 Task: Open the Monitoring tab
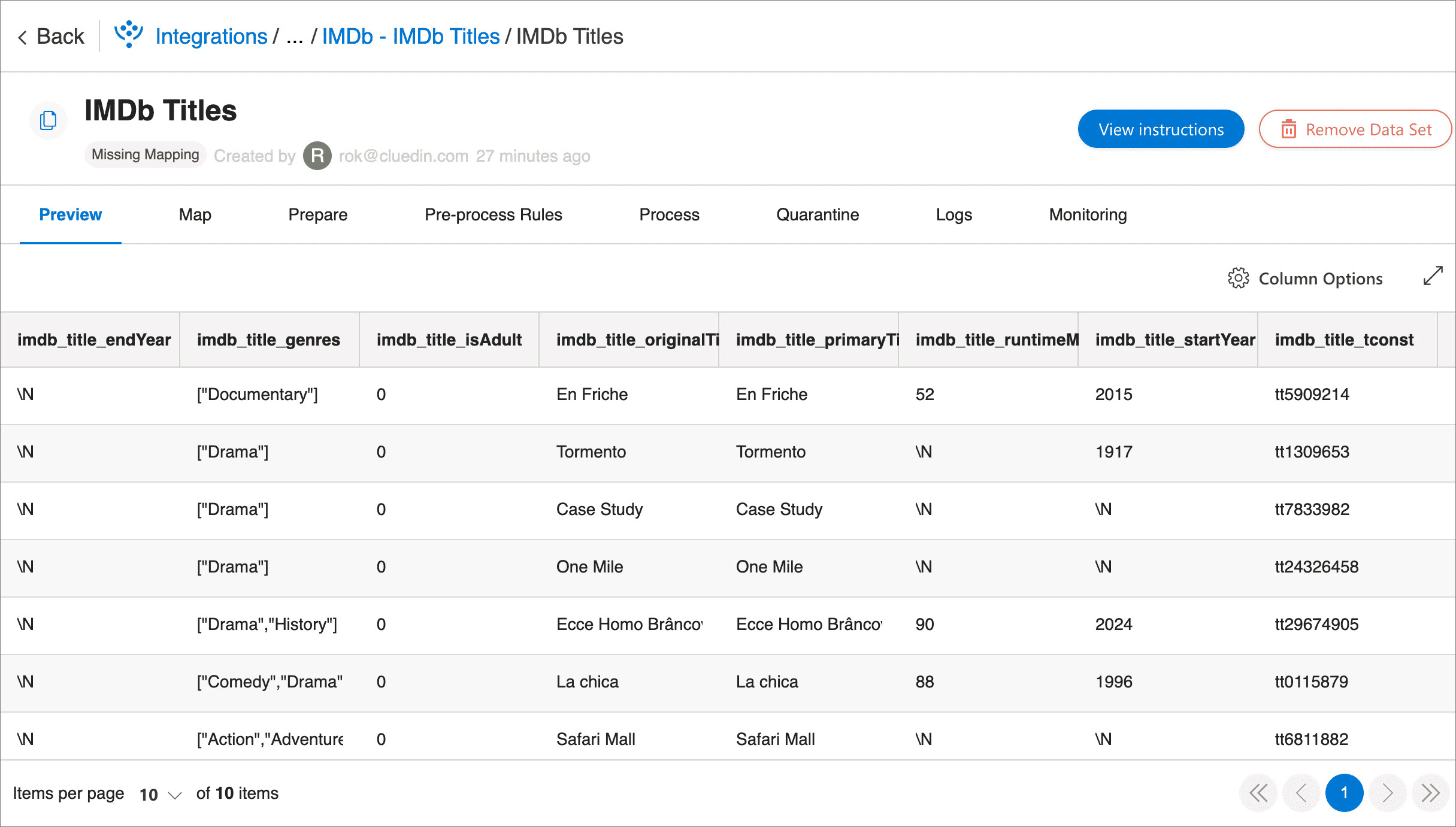click(1088, 214)
